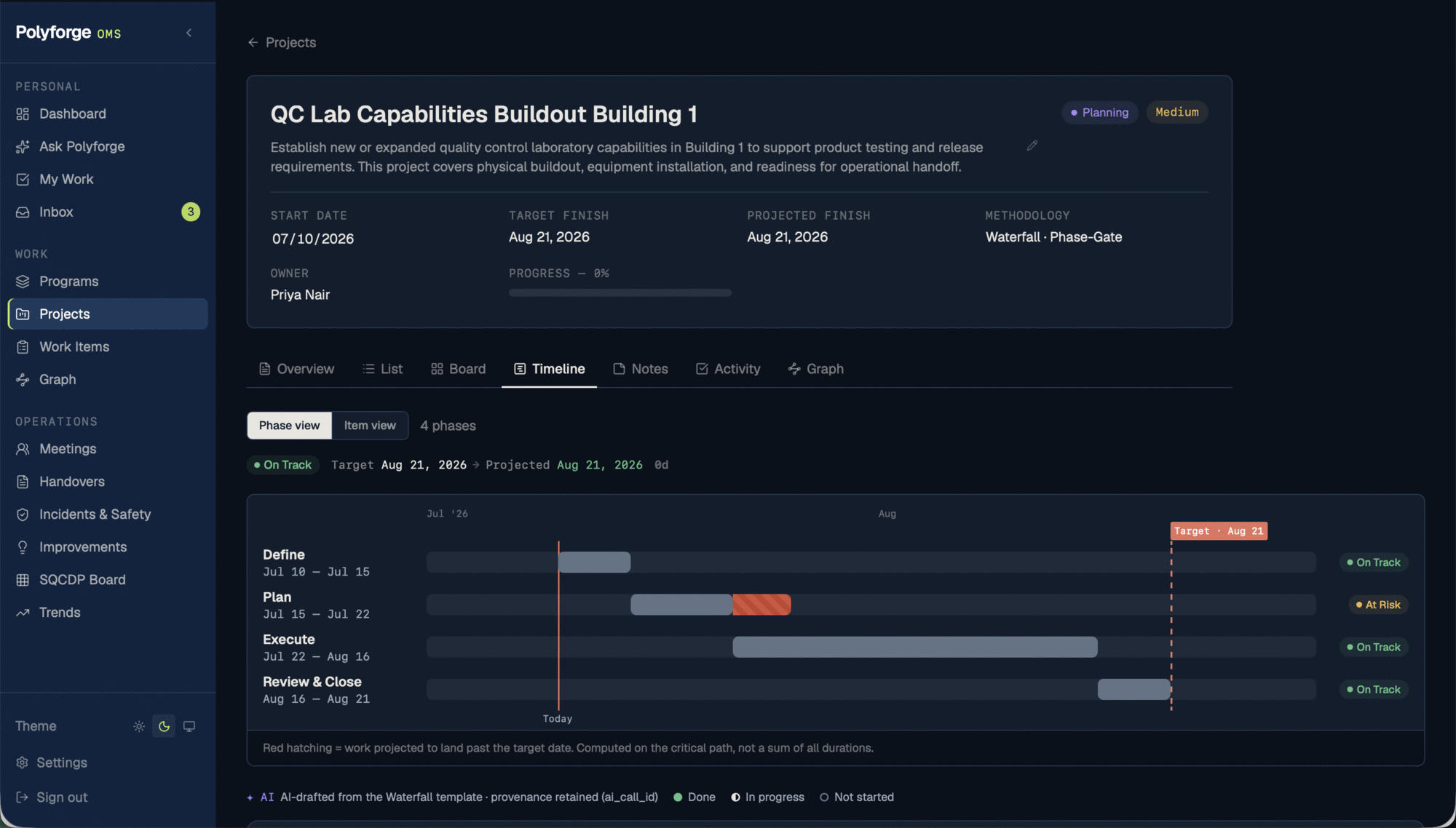
Task: Click the Done legend dot
Action: coord(678,797)
